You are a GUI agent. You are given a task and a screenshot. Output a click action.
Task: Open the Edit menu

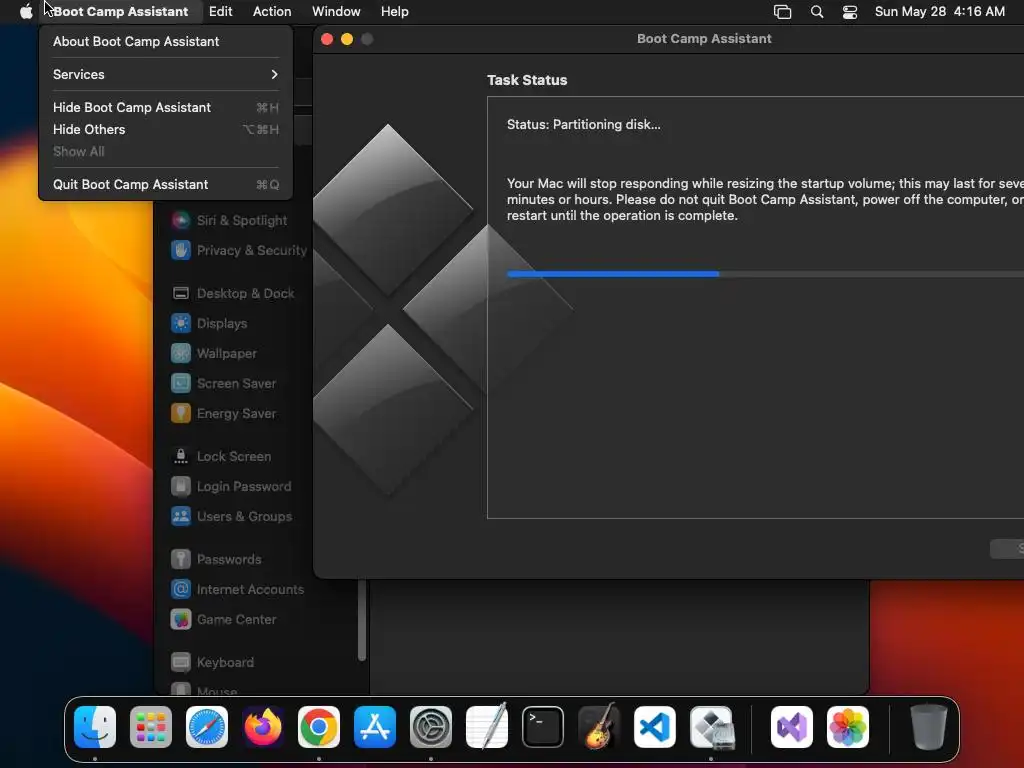point(221,12)
